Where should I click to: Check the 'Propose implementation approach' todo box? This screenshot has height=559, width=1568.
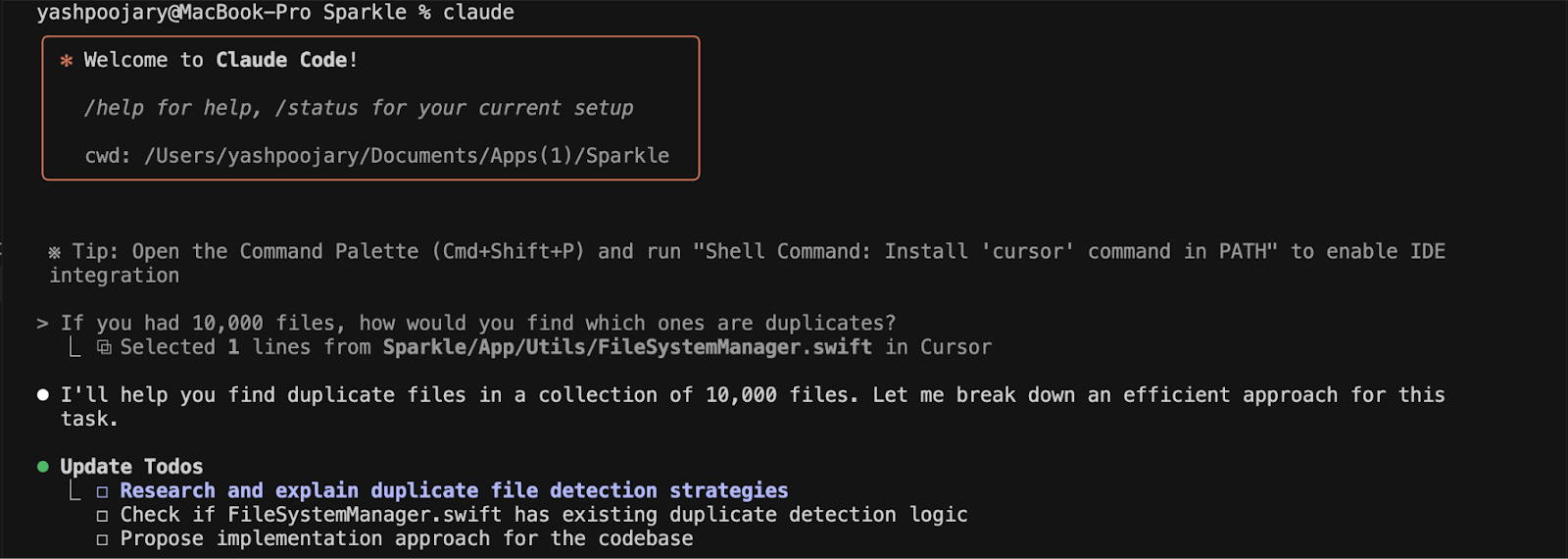(x=102, y=539)
